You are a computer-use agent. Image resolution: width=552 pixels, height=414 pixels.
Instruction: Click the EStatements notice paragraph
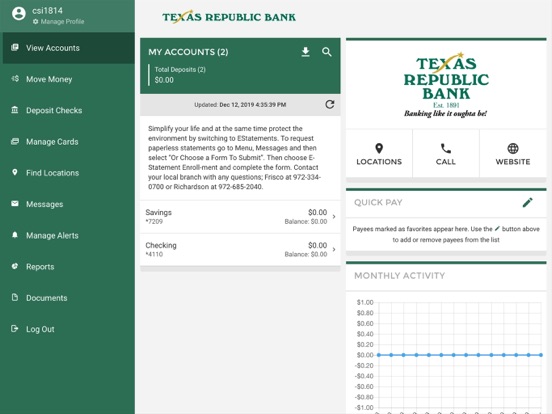click(x=234, y=158)
